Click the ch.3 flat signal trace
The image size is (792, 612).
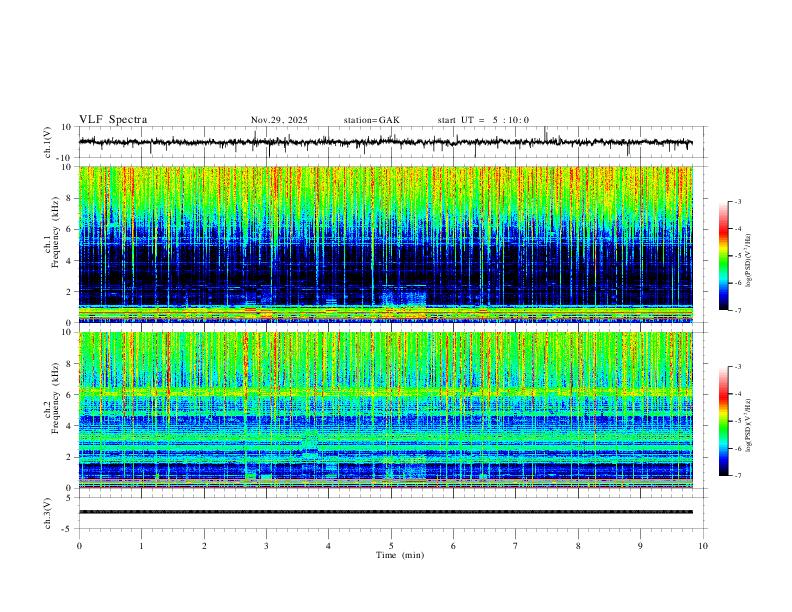pyautogui.click(x=386, y=512)
